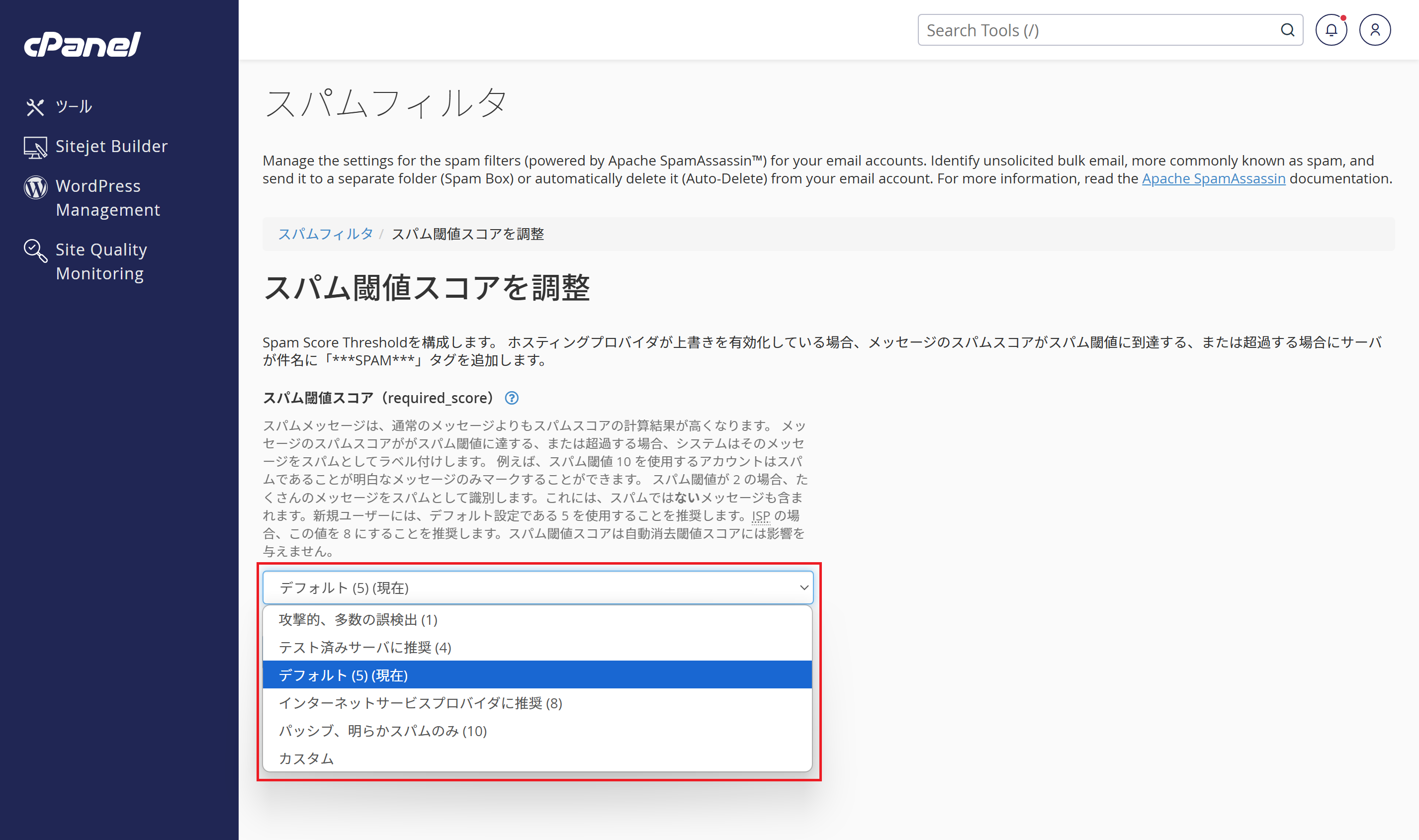The width and height of the screenshot is (1419, 840).
Task: Follow the Apache SpamAssassin documentation link
Action: [1214, 178]
